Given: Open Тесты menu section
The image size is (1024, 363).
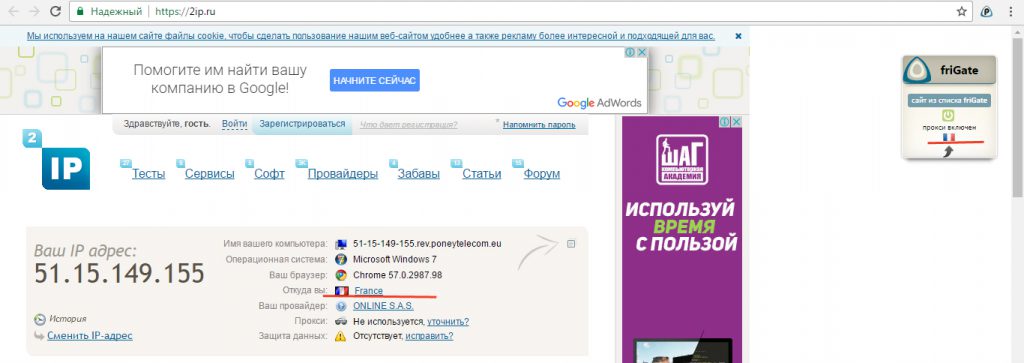Looking at the screenshot, I should coord(148,174).
